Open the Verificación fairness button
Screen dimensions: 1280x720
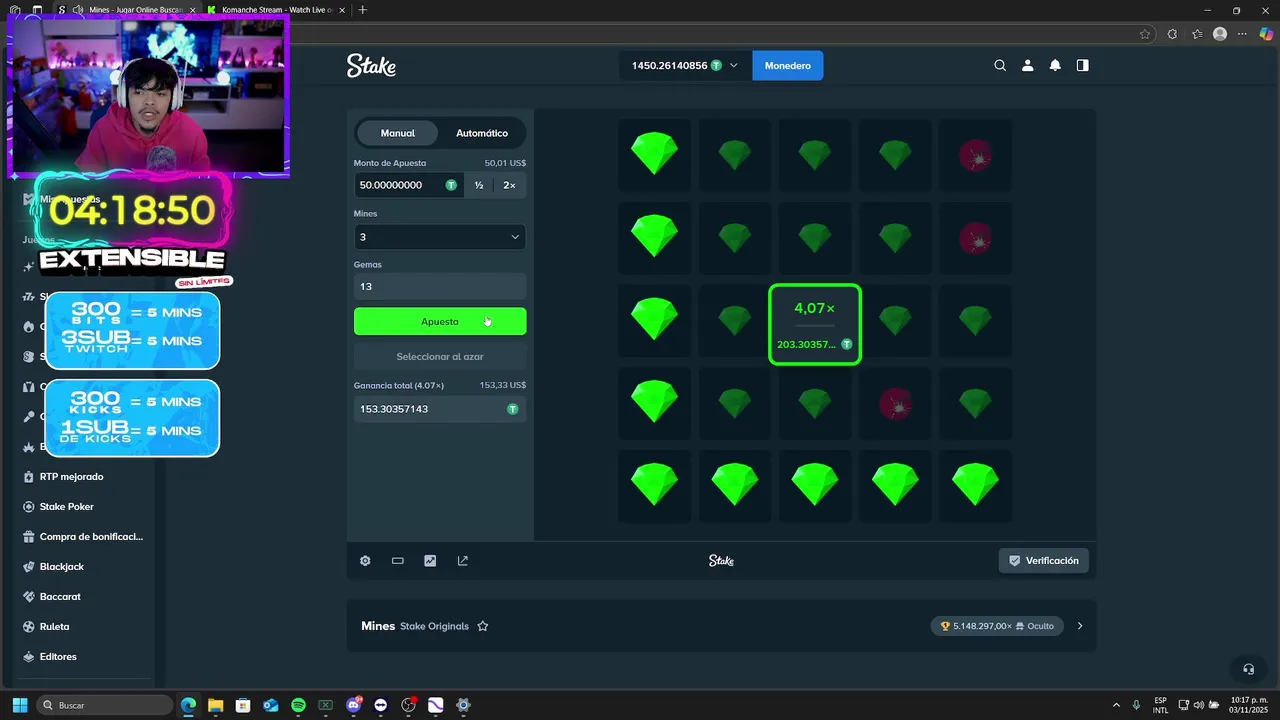[x=1043, y=561]
